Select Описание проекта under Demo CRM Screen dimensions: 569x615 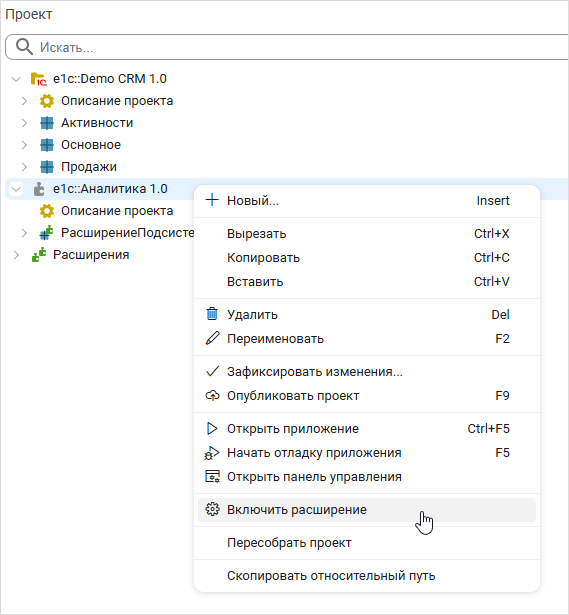[x=117, y=101]
